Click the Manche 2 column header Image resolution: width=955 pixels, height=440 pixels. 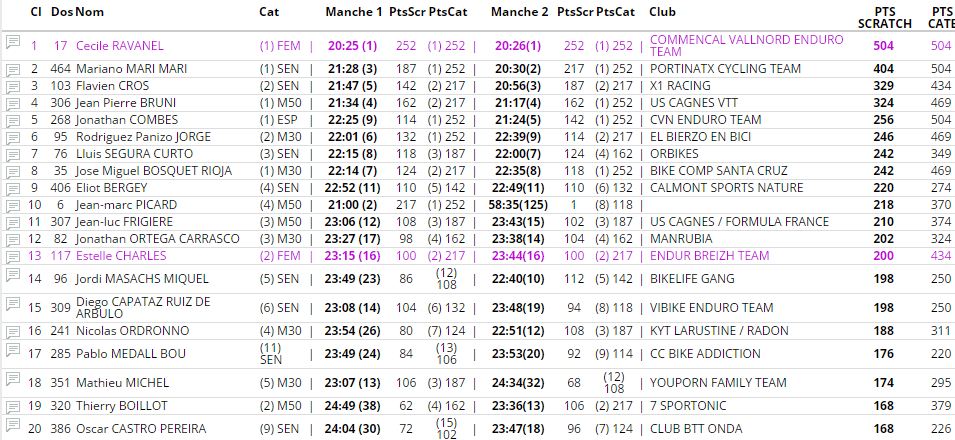click(519, 12)
